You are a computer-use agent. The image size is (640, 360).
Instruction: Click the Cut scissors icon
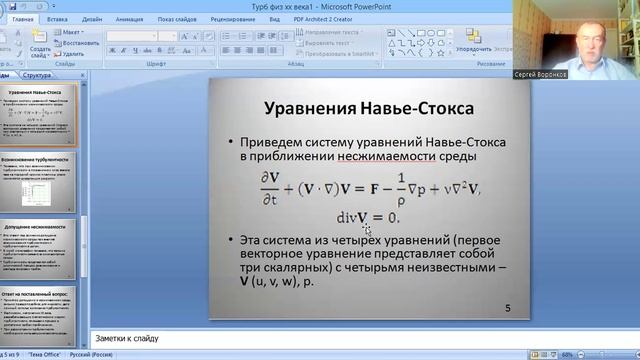[x=18, y=33]
